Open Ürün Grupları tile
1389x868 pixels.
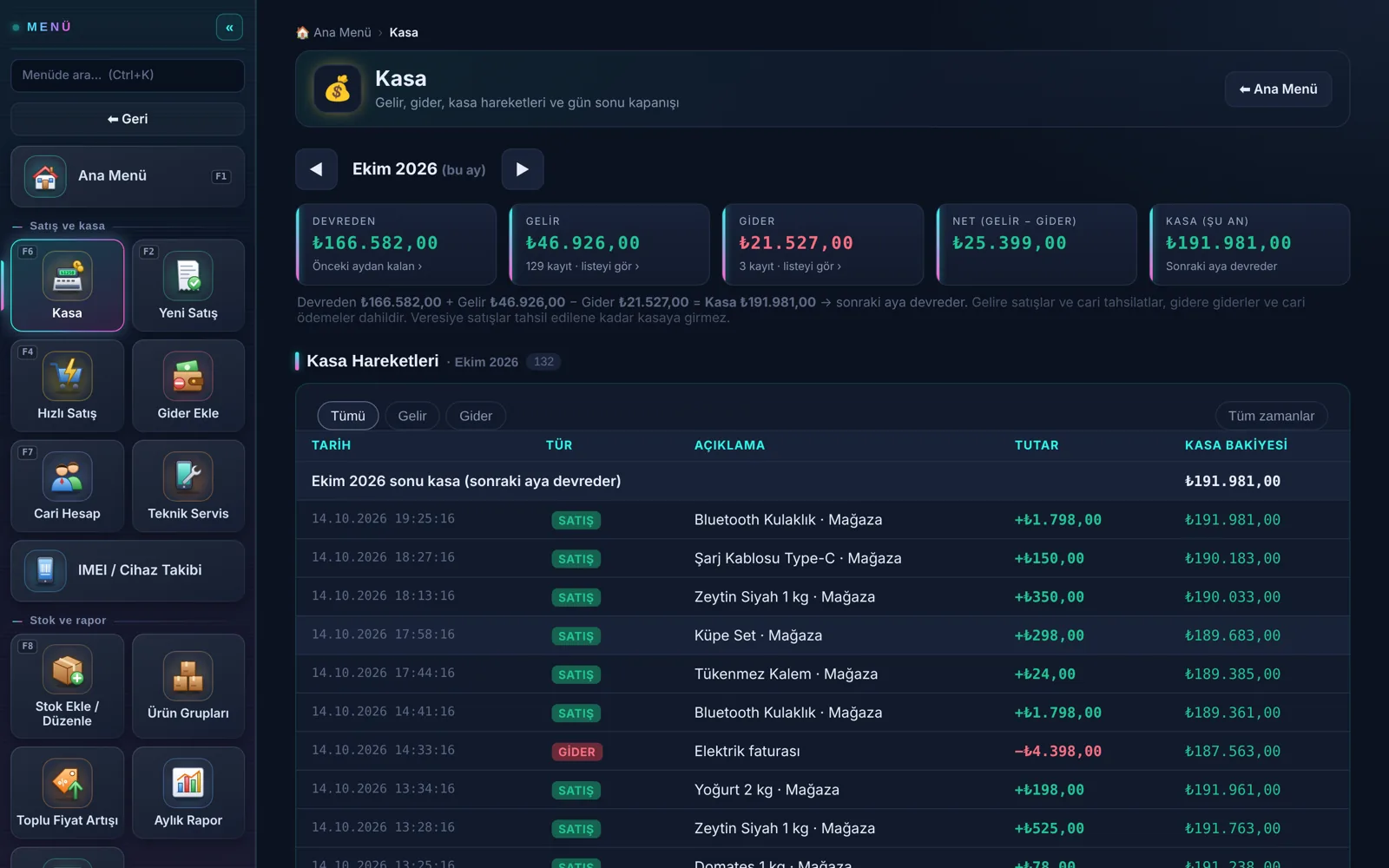(x=188, y=687)
